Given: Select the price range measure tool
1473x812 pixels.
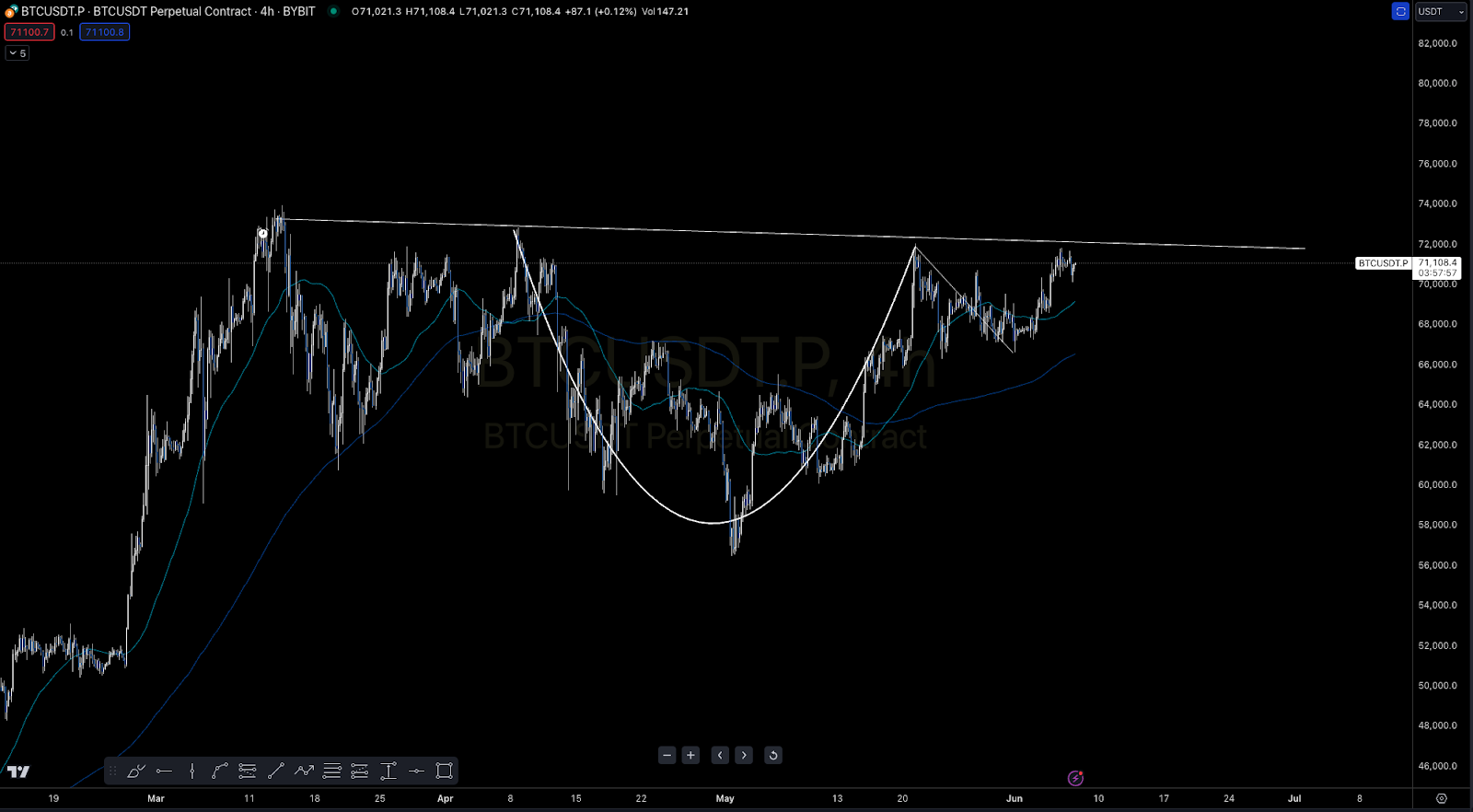Looking at the screenshot, I should click(388, 771).
